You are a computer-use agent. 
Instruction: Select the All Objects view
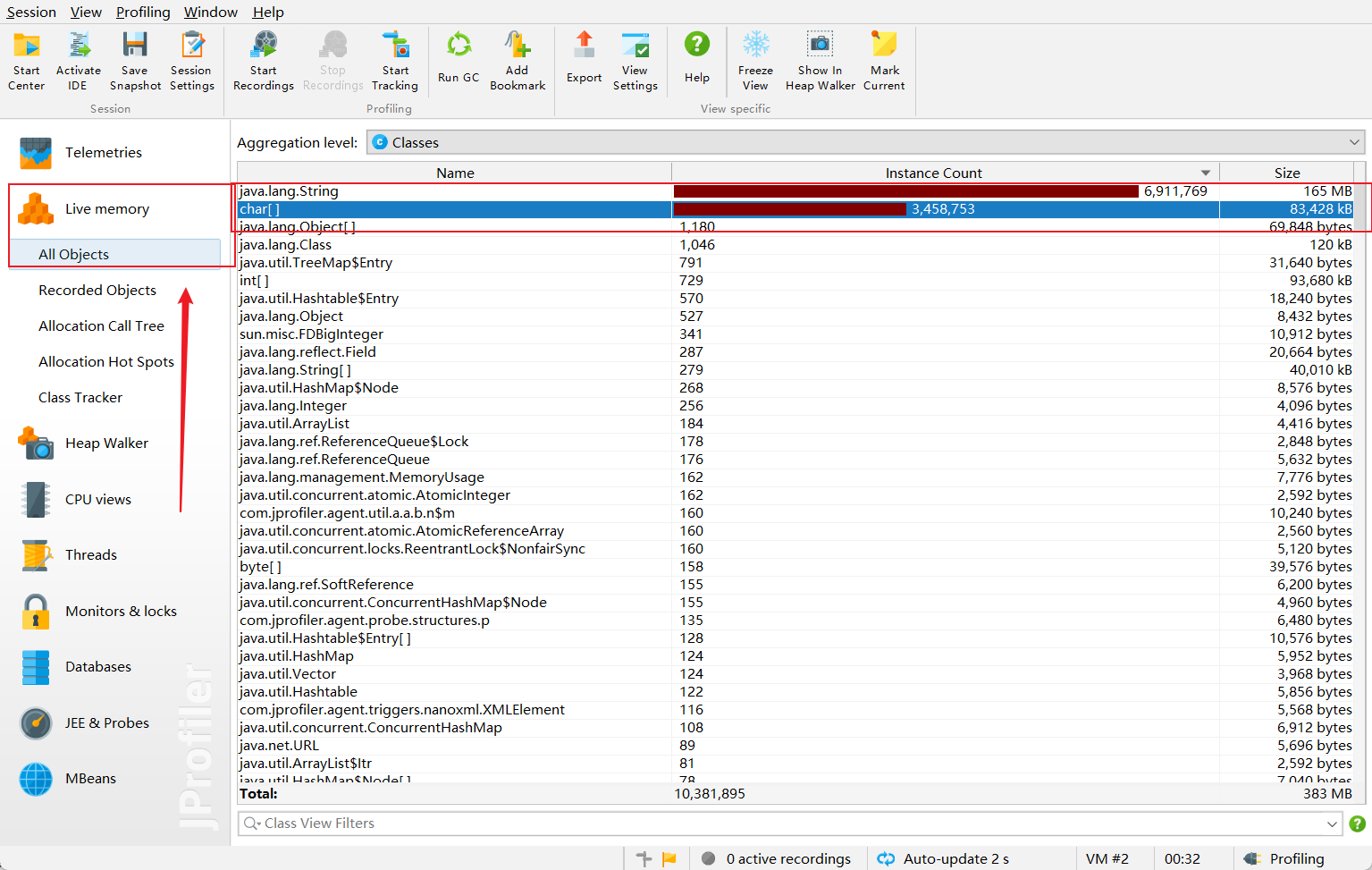point(114,255)
